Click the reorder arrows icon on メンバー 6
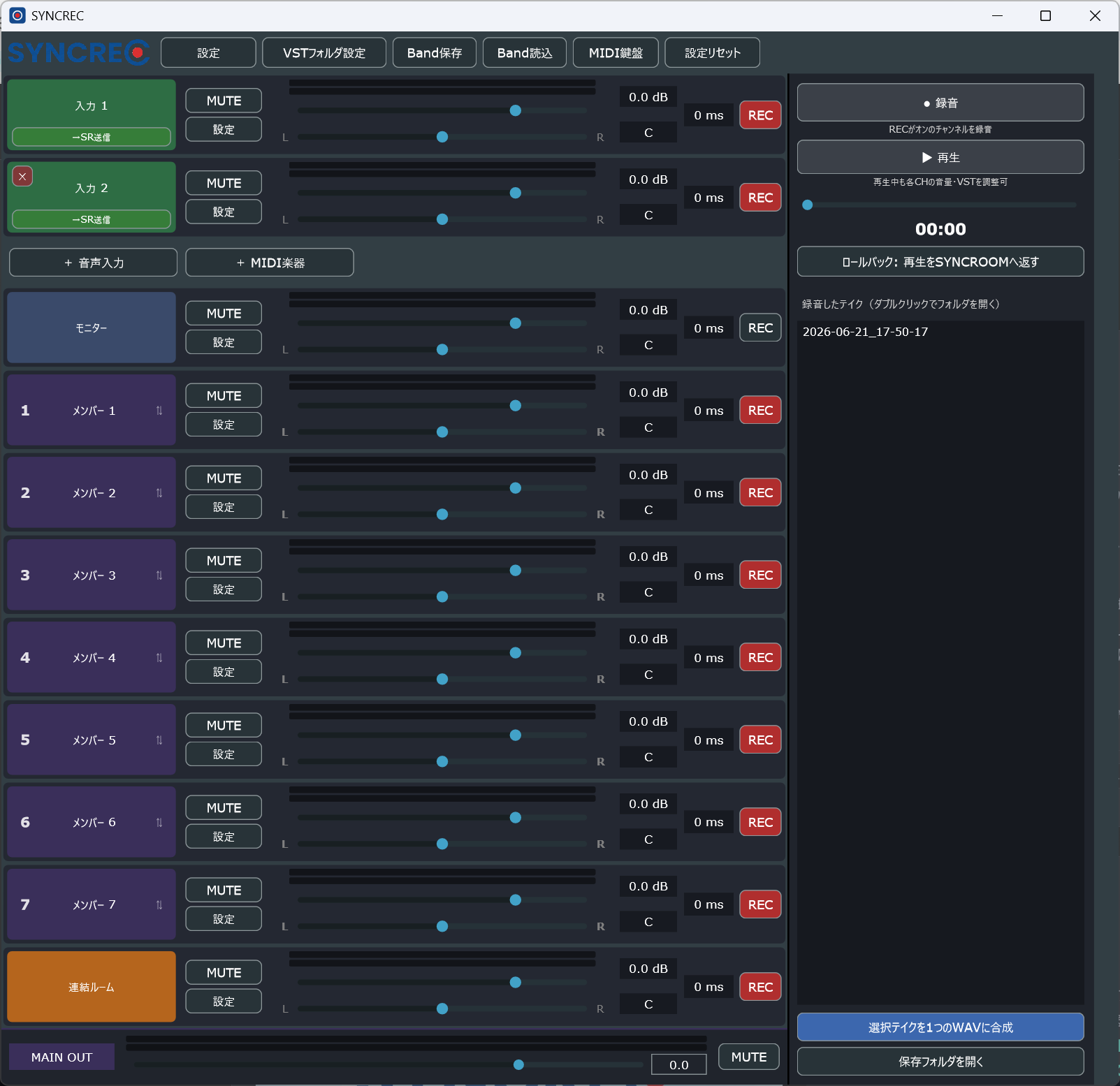 159,823
